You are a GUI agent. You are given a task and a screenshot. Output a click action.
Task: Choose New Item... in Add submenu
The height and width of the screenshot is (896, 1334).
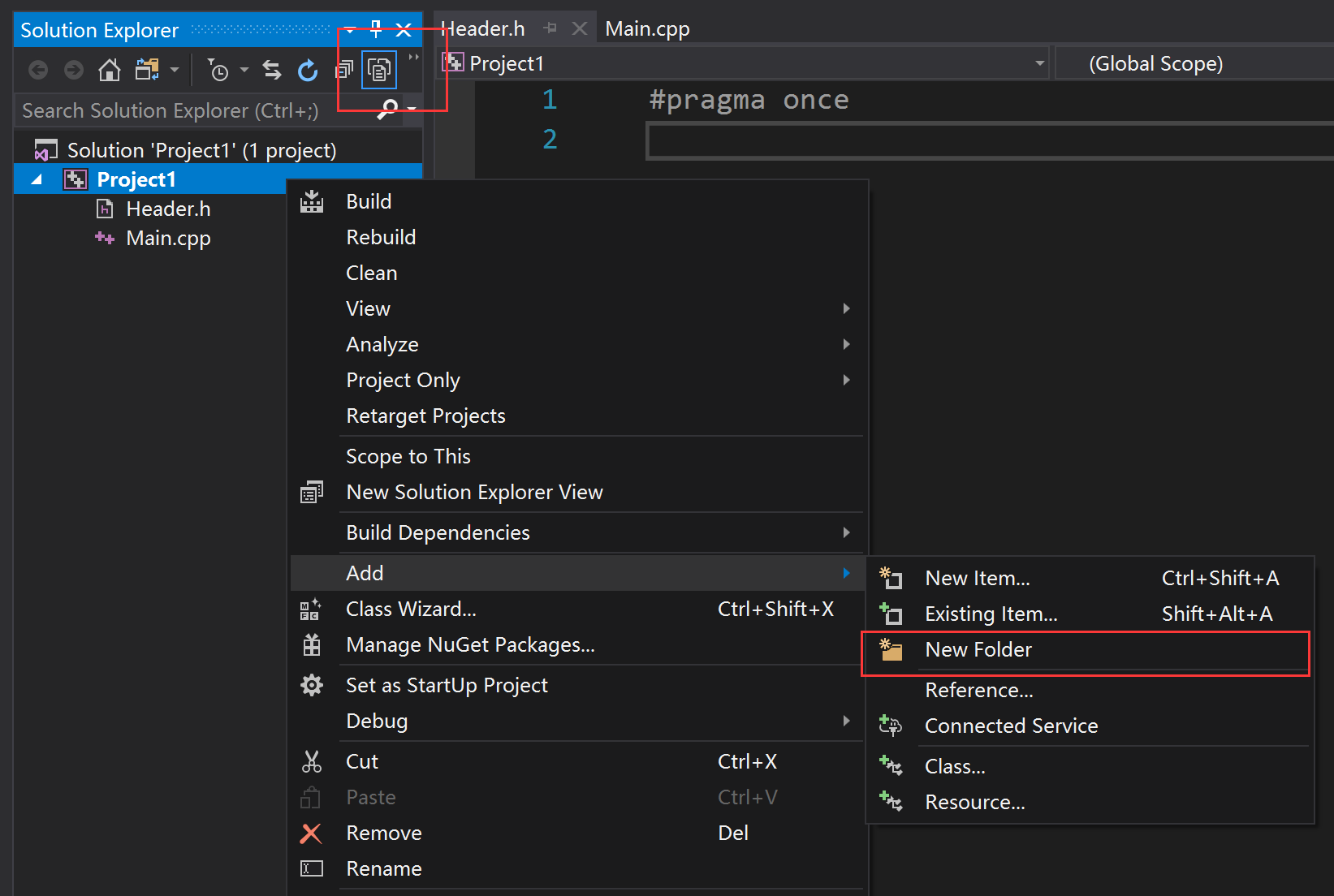click(x=1090, y=578)
